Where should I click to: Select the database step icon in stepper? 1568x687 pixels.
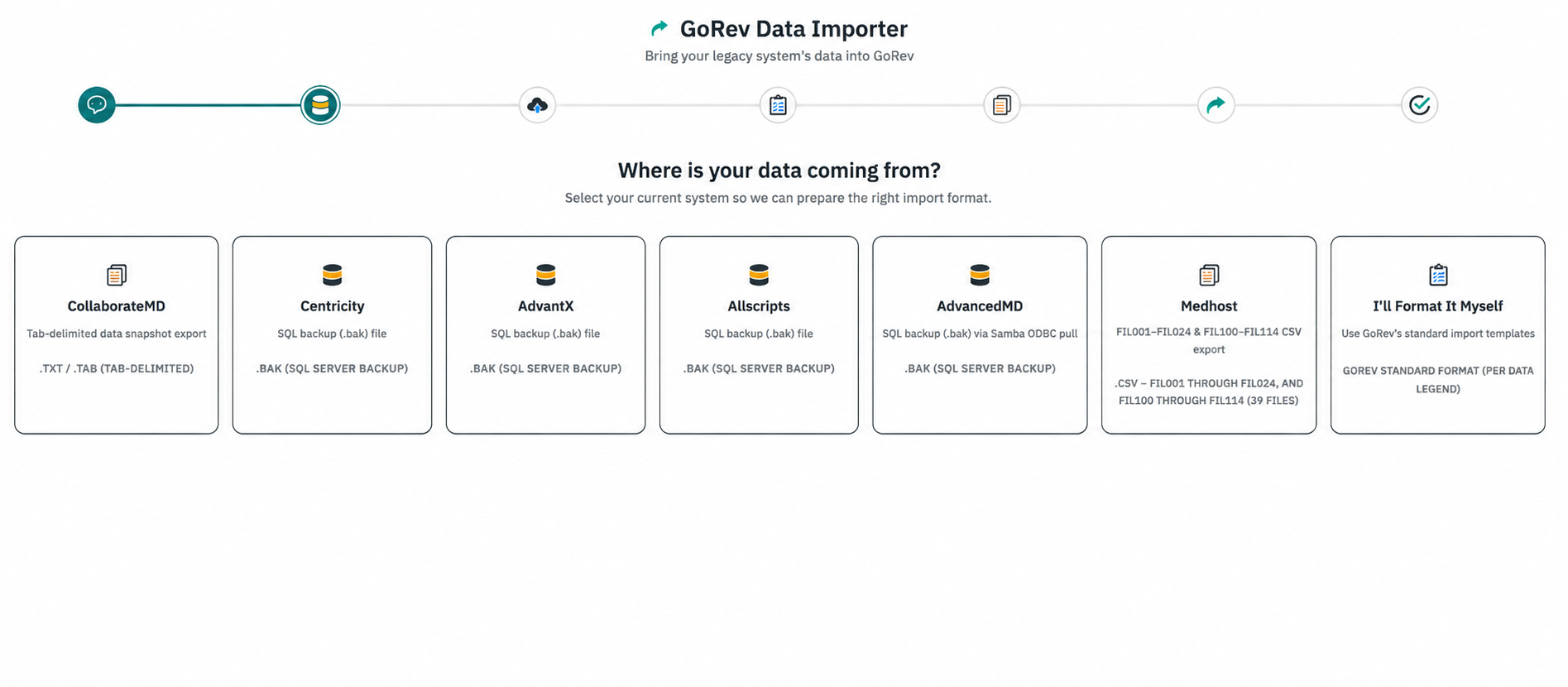pos(320,105)
